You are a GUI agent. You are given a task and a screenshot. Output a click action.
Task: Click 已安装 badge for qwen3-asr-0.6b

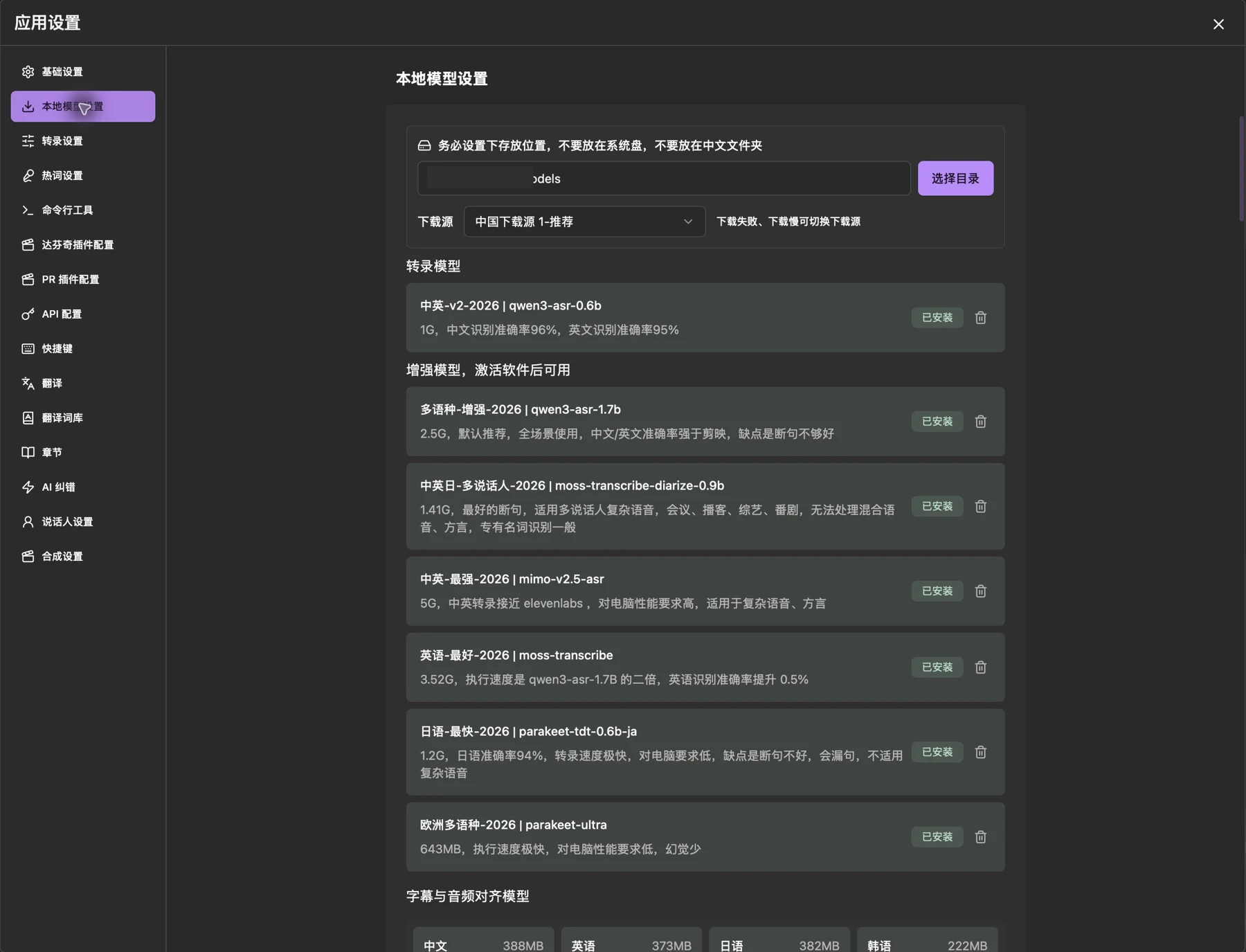(x=937, y=318)
